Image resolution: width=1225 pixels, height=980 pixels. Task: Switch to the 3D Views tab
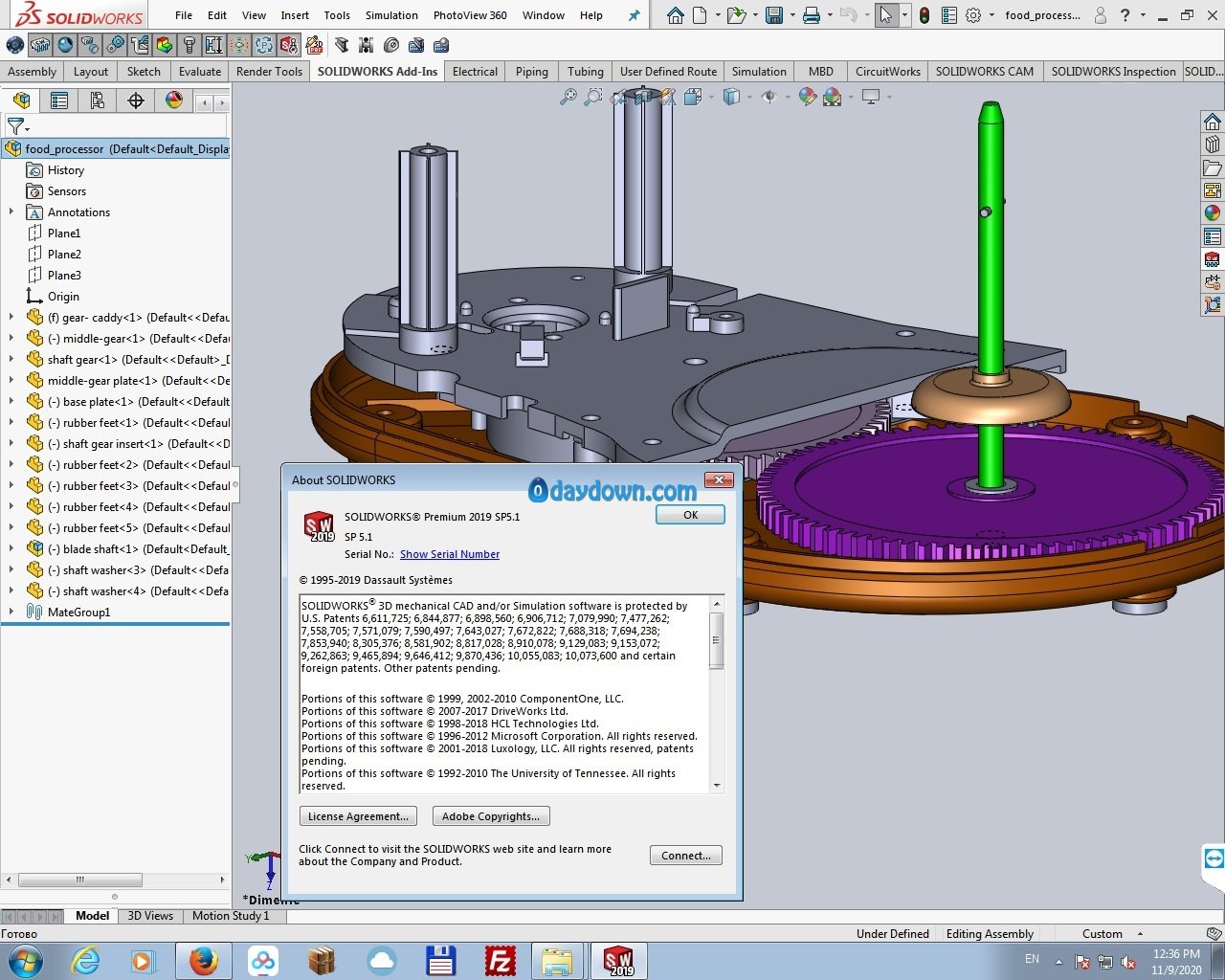click(x=150, y=916)
